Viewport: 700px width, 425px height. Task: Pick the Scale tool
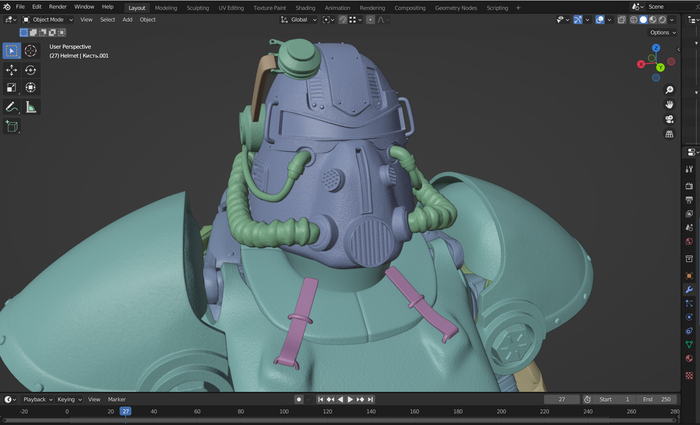tap(12, 88)
